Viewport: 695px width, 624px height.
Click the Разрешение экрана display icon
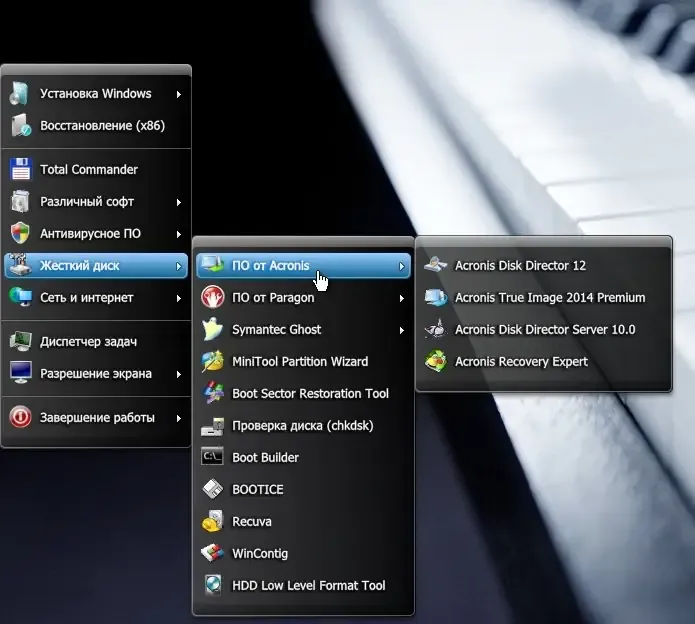click(x=20, y=373)
